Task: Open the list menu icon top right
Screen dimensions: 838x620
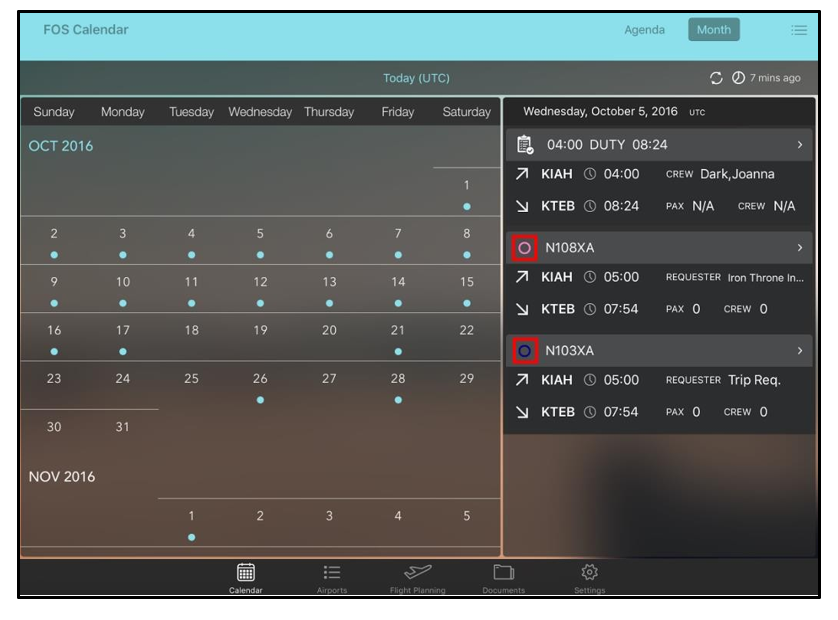Action: (x=799, y=30)
